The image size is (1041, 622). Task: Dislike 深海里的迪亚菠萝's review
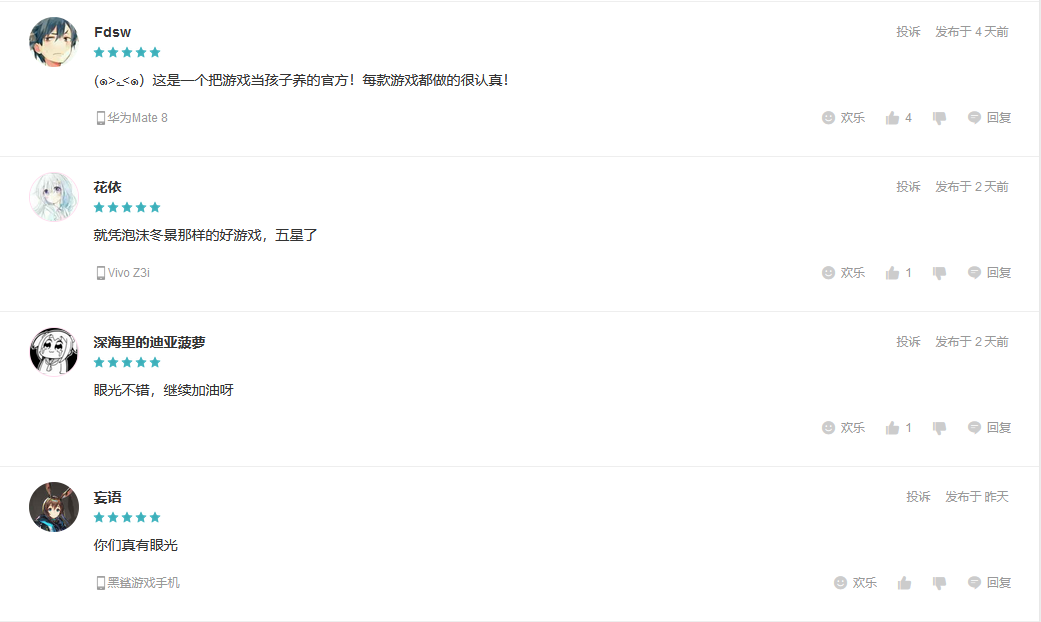click(x=939, y=428)
